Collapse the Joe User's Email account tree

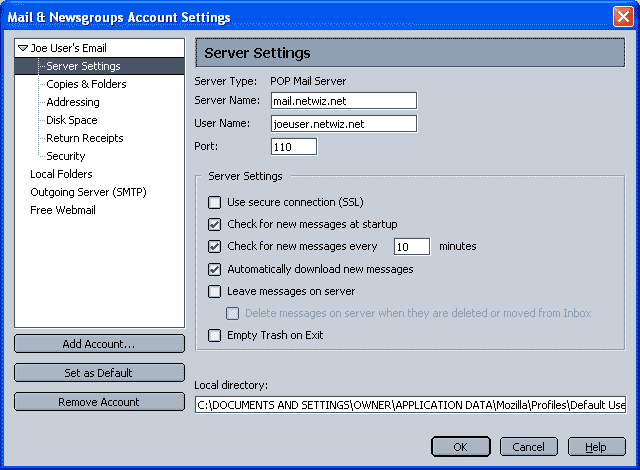pyautogui.click(x=23, y=48)
